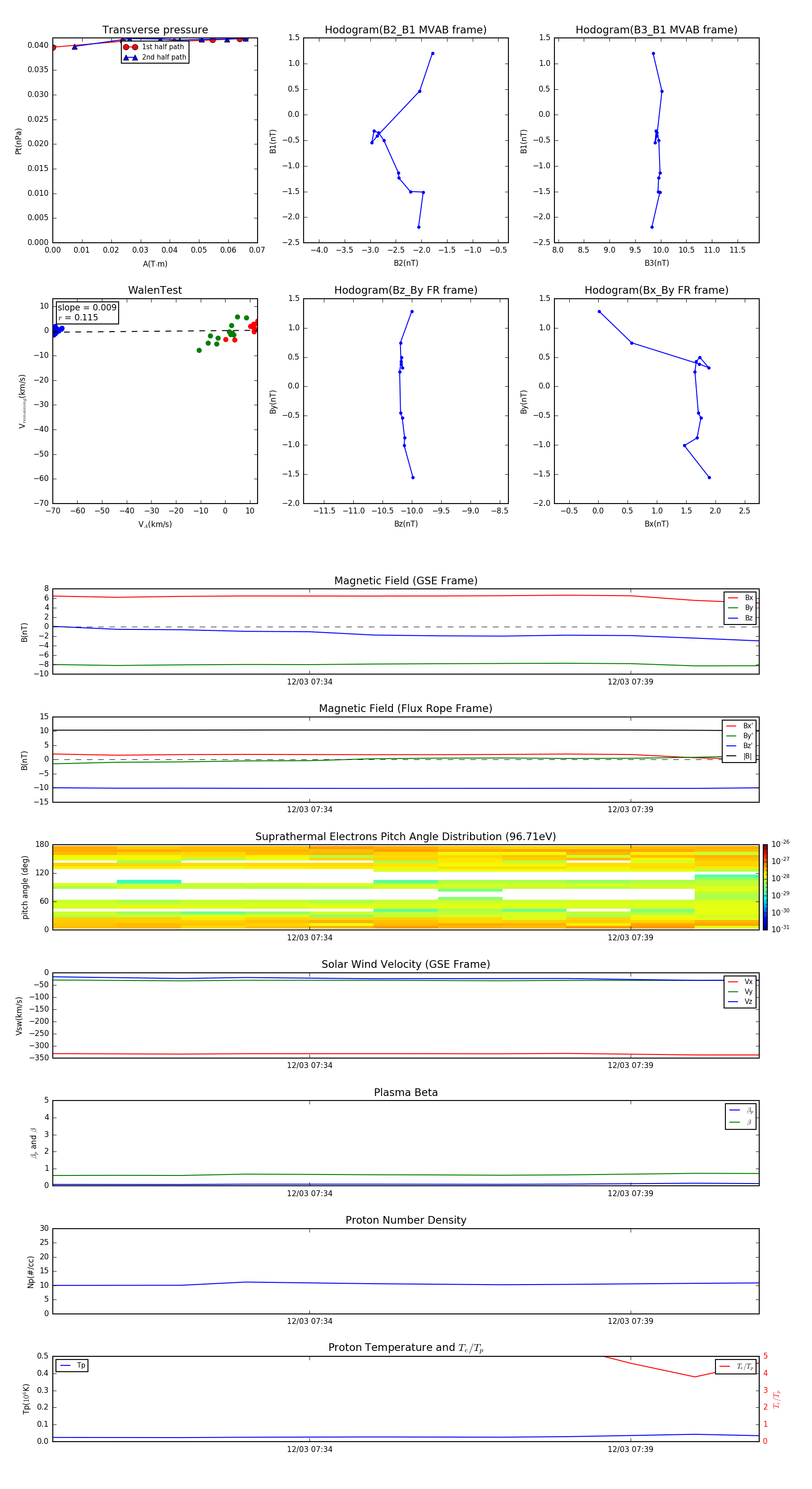Click the 'Transverse pressure' plot title
812x1489 pixels.
155,30
